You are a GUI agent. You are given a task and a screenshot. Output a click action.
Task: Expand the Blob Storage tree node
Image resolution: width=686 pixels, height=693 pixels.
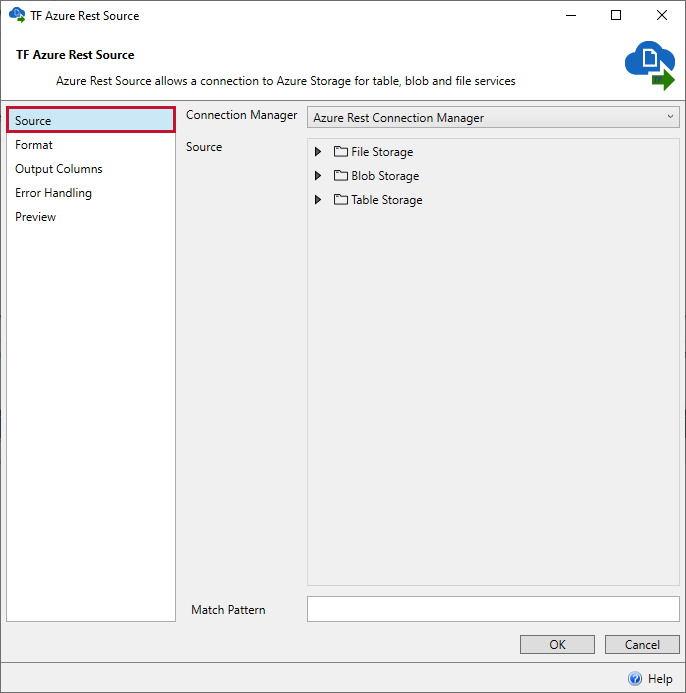tap(317, 176)
